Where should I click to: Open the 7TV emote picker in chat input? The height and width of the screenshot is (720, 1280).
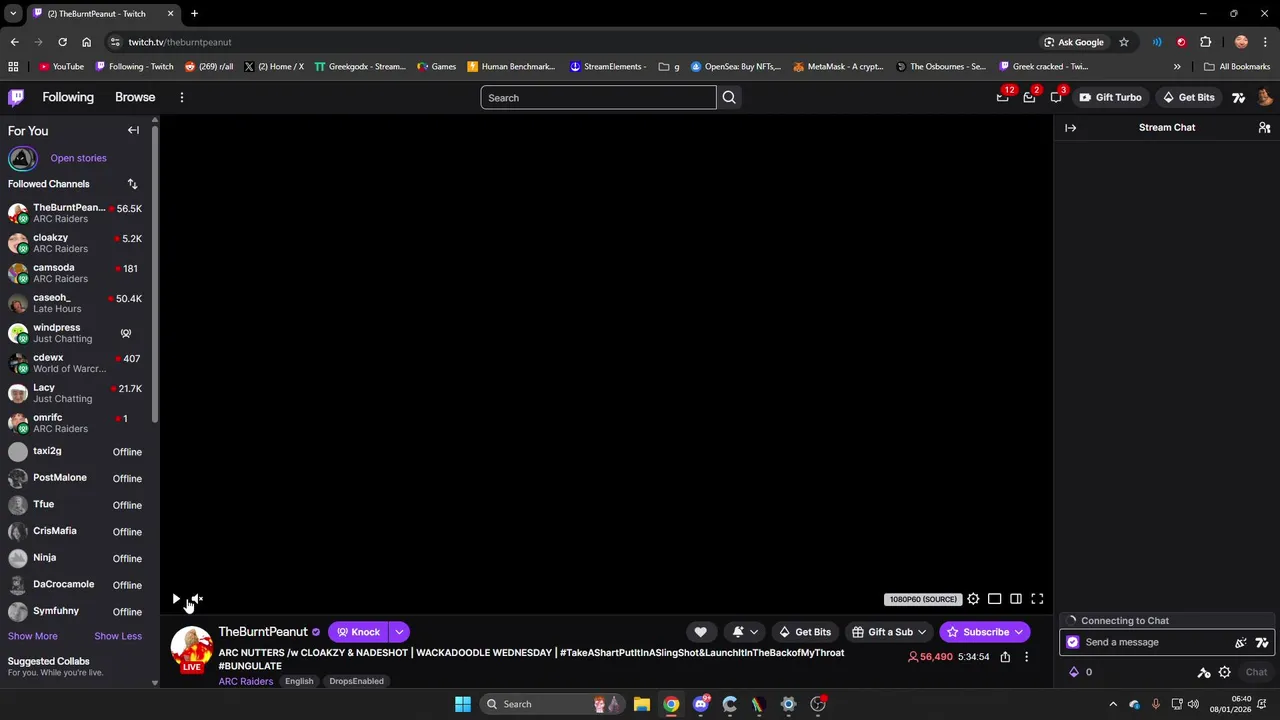(x=1262, y=642)
